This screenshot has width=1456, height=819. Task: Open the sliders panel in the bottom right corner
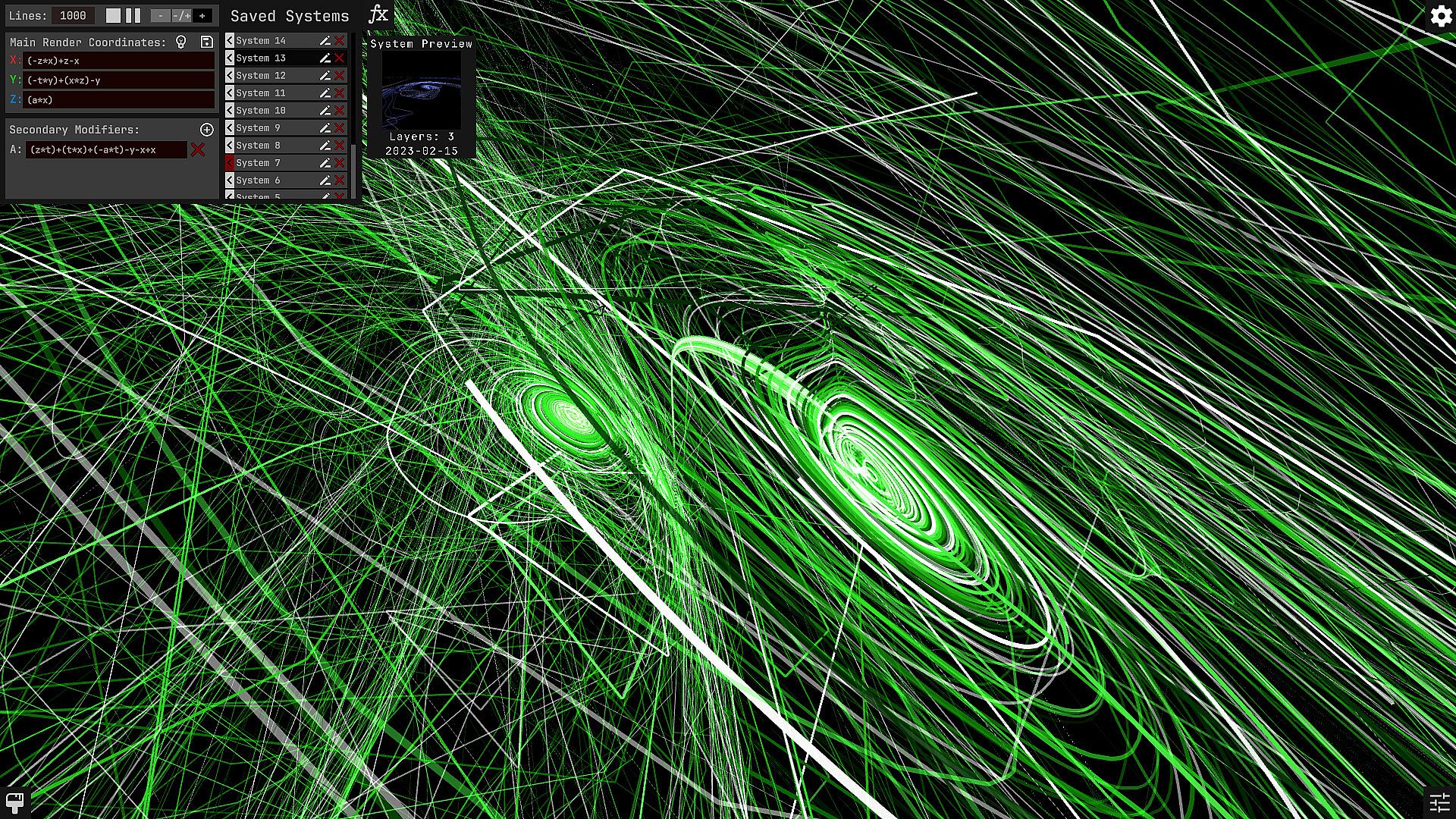point(1439,802)
